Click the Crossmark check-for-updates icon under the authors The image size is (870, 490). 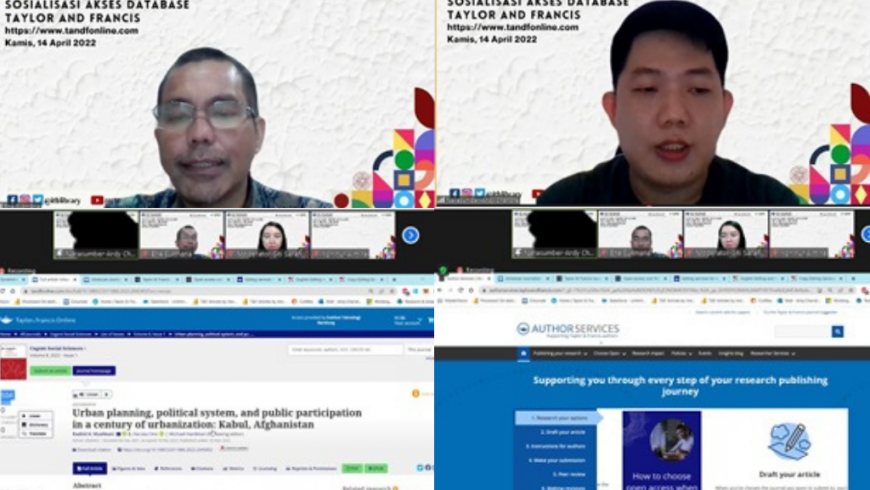[234, 448]
